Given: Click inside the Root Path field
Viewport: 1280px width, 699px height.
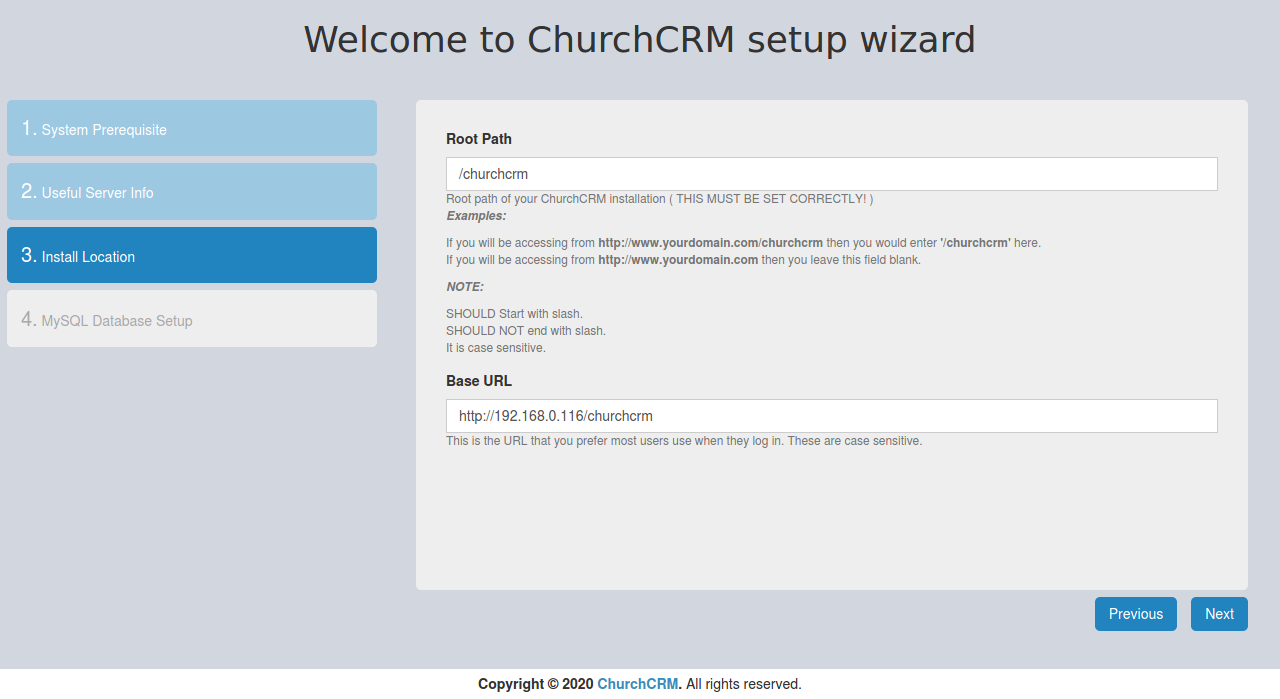Looking at the screenshot, I should tap(831, 173).
